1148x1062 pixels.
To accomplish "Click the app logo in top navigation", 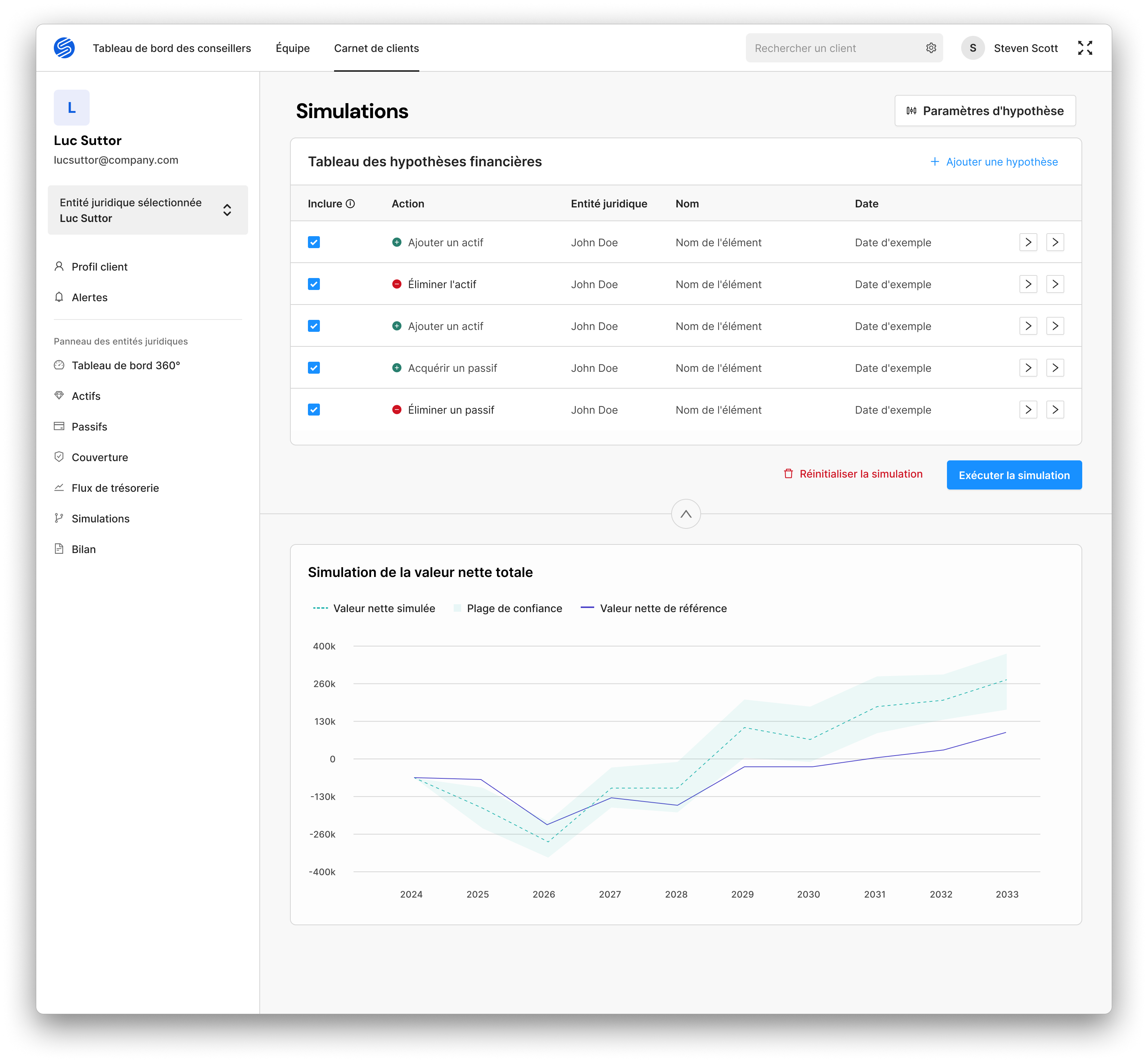I will (64, 48).
